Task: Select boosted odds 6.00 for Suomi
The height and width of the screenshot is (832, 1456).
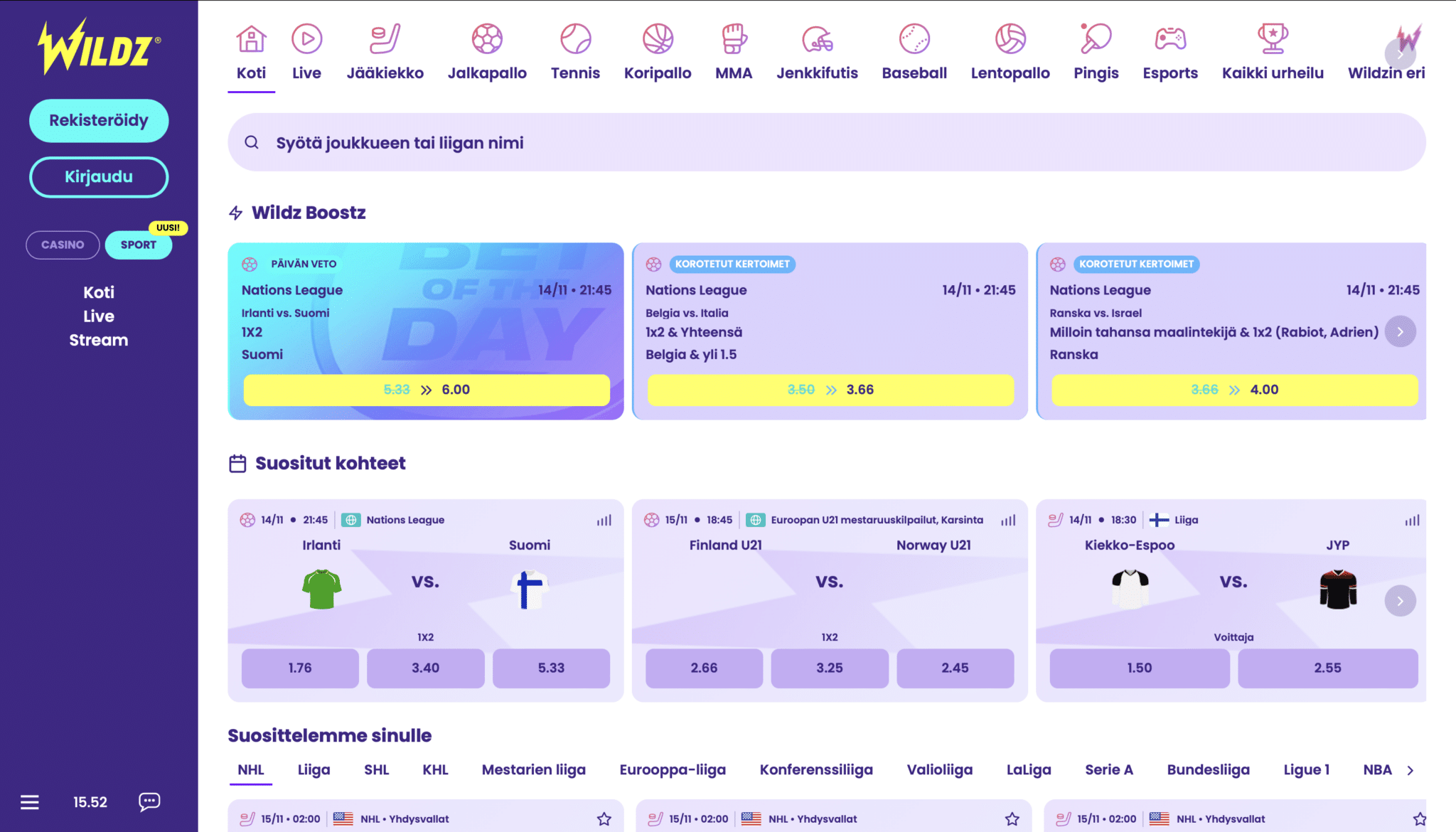Action: (427, 390)
